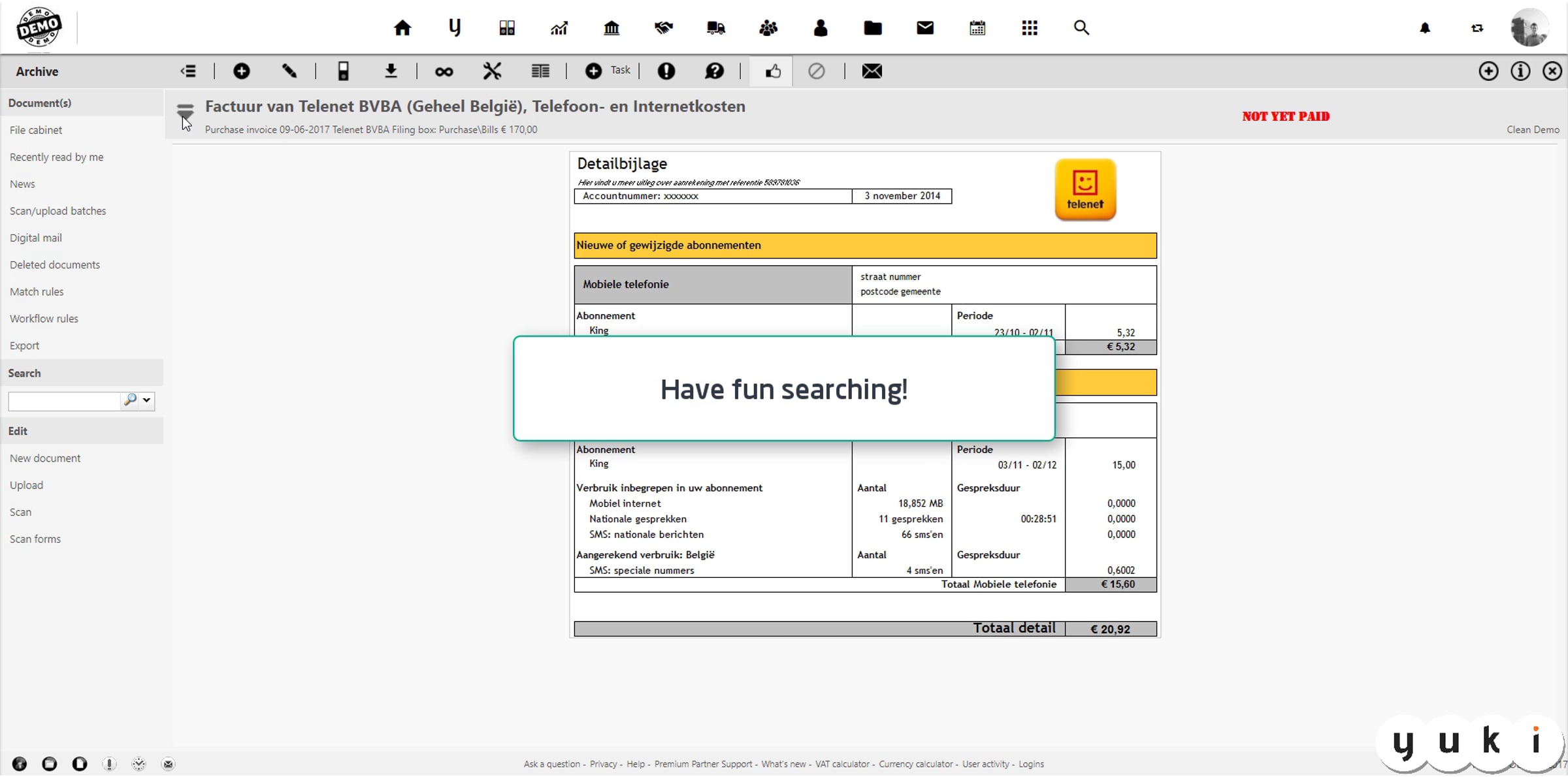
Task: Expand the document header filter menu
Action: [186, 111]
